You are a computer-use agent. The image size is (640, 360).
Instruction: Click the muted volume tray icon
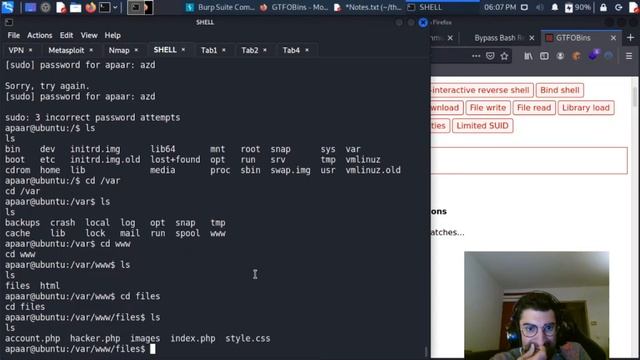click(x=540, y=7)
